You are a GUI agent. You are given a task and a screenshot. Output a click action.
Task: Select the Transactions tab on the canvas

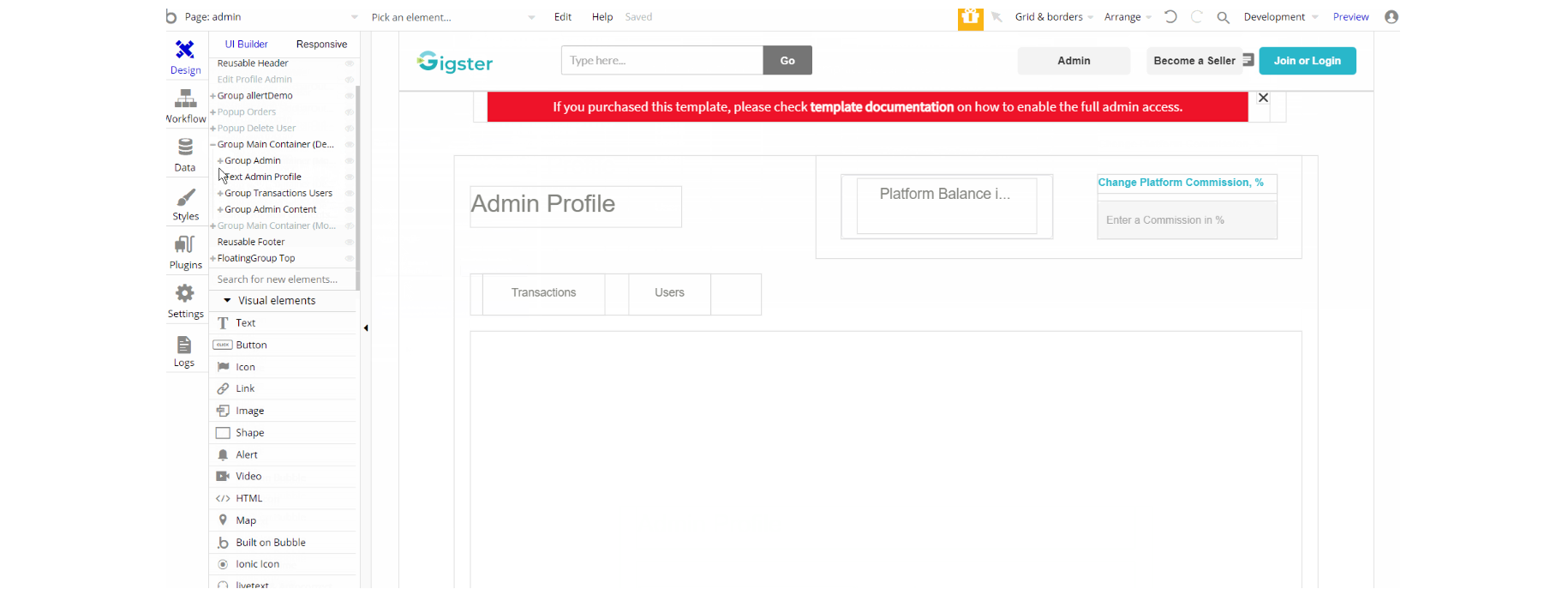pyautogui.click(x=543, y=293)
